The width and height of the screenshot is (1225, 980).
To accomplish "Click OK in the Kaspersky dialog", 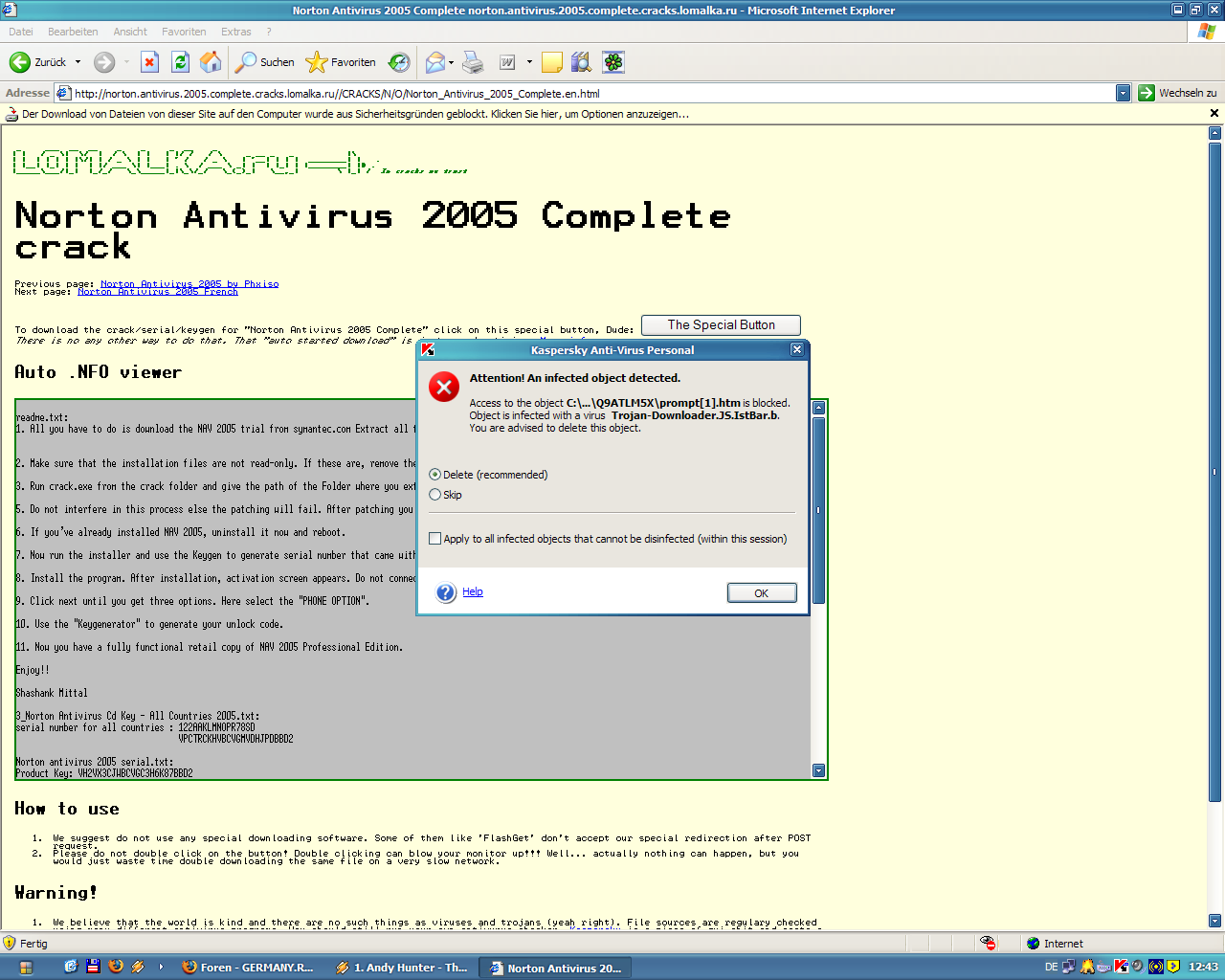I will click(x=762, y=593).
